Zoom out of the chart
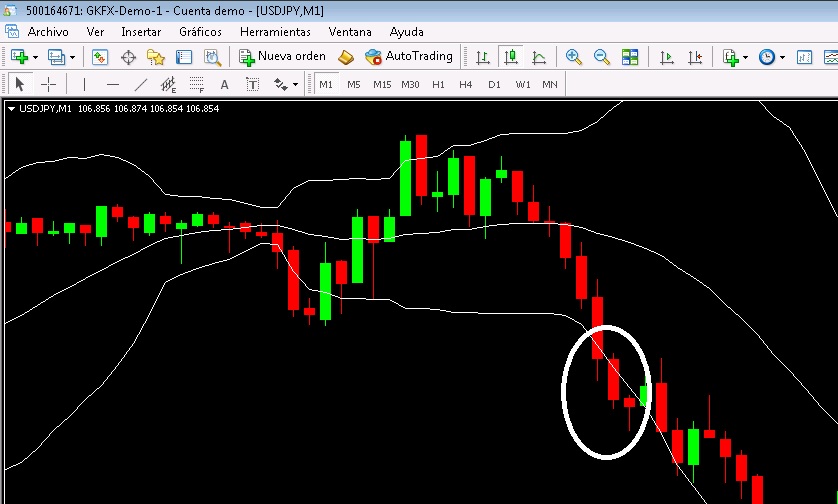 point(602,57)
